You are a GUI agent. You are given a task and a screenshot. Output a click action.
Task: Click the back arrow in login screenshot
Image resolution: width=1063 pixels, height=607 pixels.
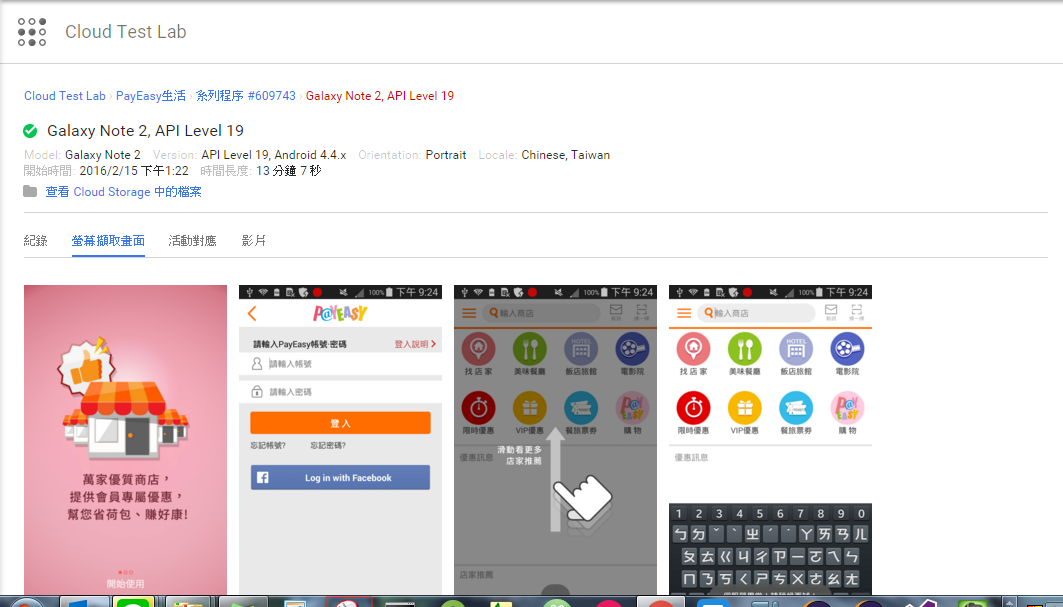point(252,313)
